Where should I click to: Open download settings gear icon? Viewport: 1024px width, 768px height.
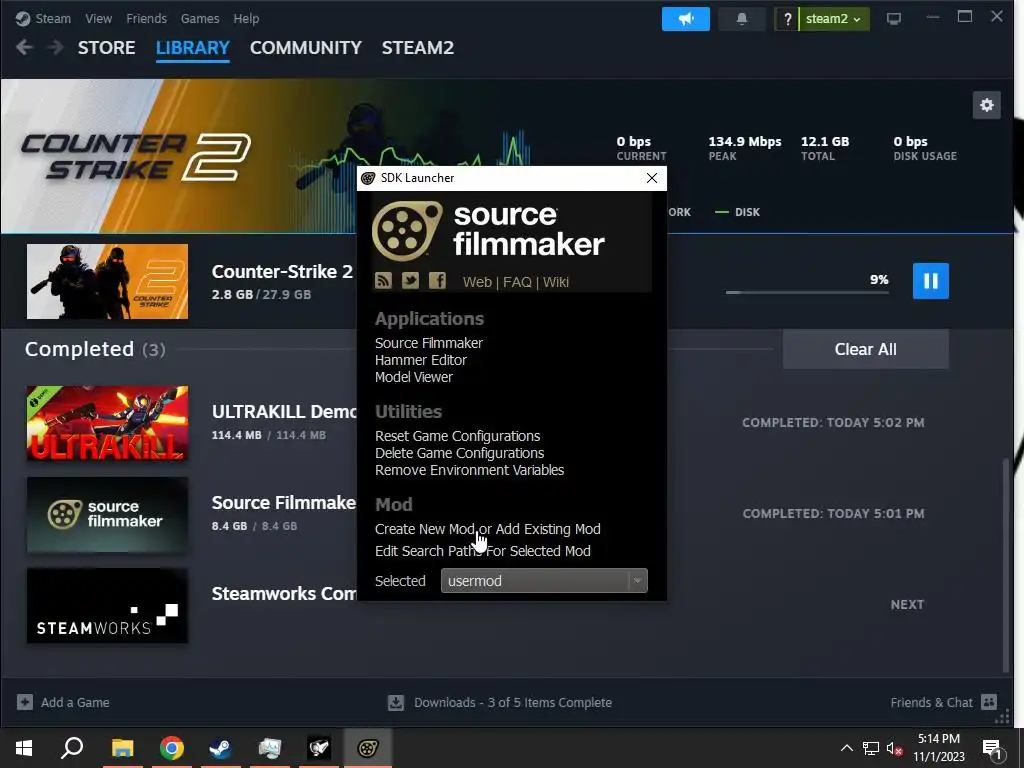click(987, 105)
